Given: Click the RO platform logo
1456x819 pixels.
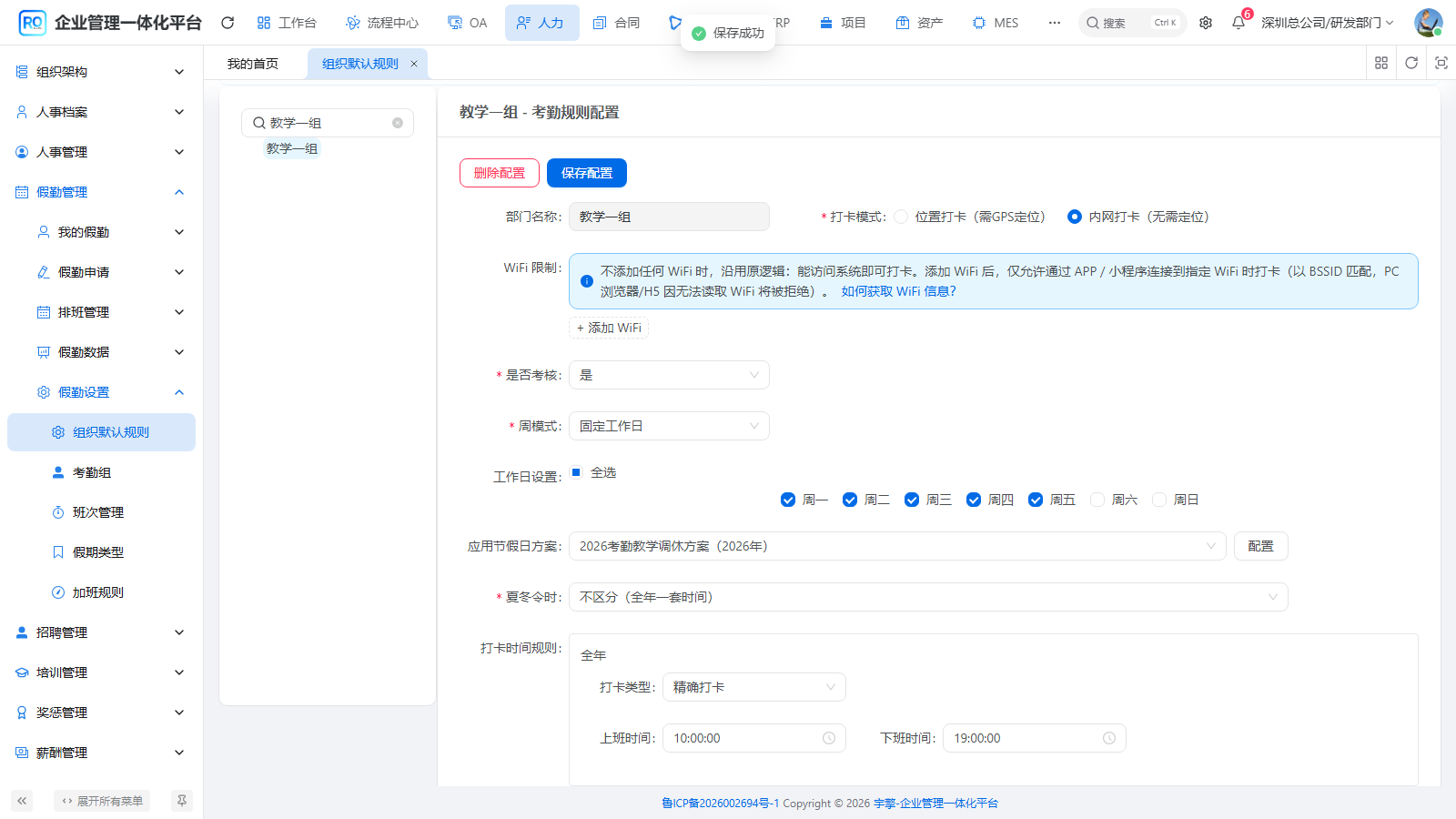Looking at the screenshot, I should click(32, 23).
